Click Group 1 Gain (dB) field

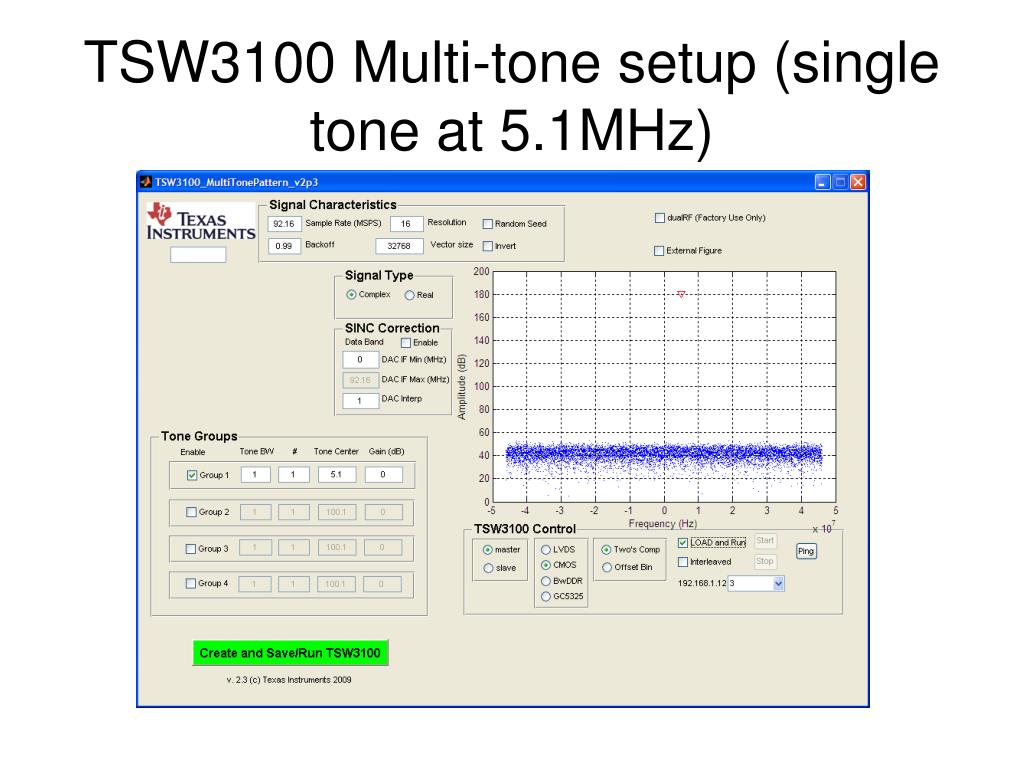pyautogui.click(x=383, y=475)
